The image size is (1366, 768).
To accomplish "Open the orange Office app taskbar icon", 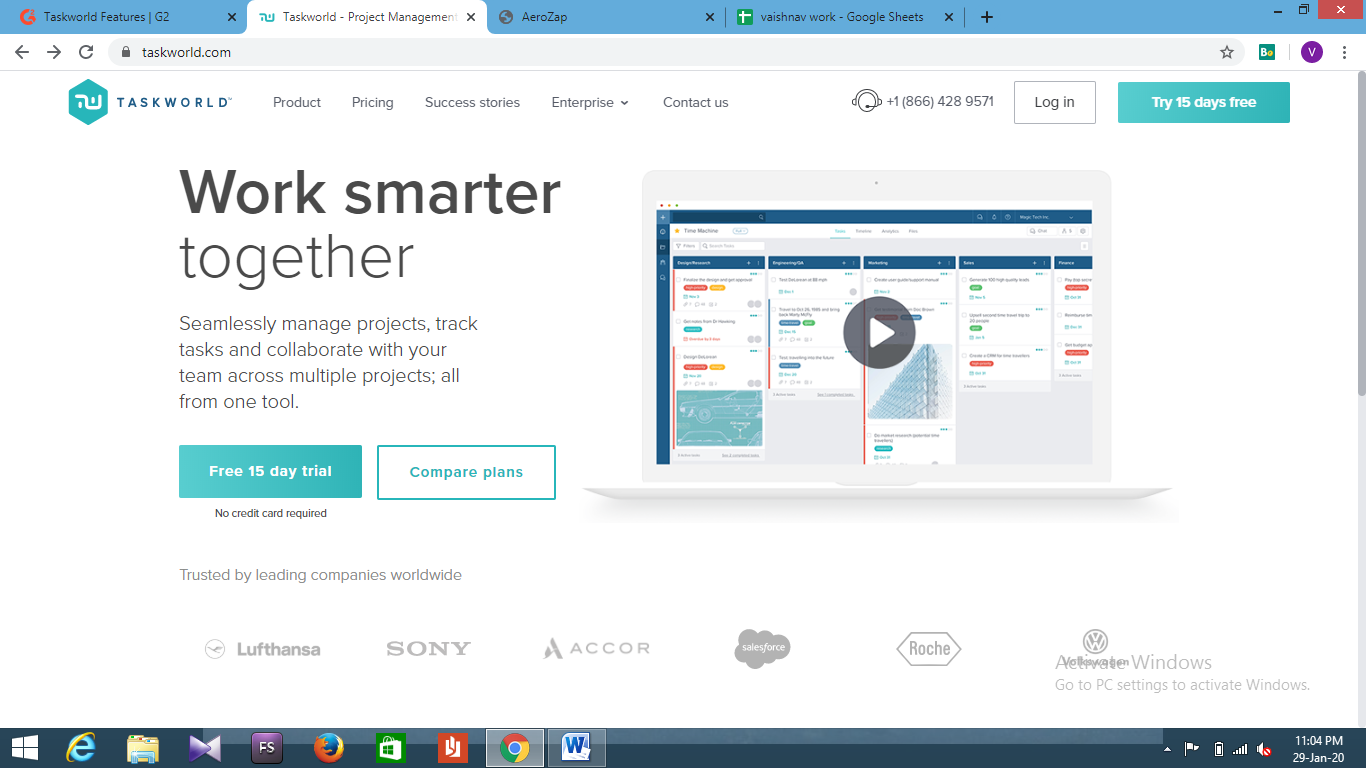I will click(x=453, y=748).
